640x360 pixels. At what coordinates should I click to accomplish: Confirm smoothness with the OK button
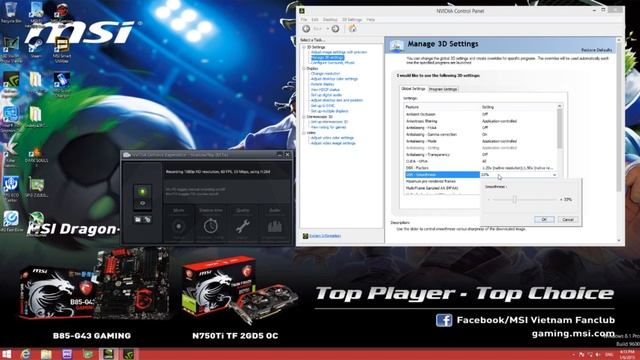(544, 220)
